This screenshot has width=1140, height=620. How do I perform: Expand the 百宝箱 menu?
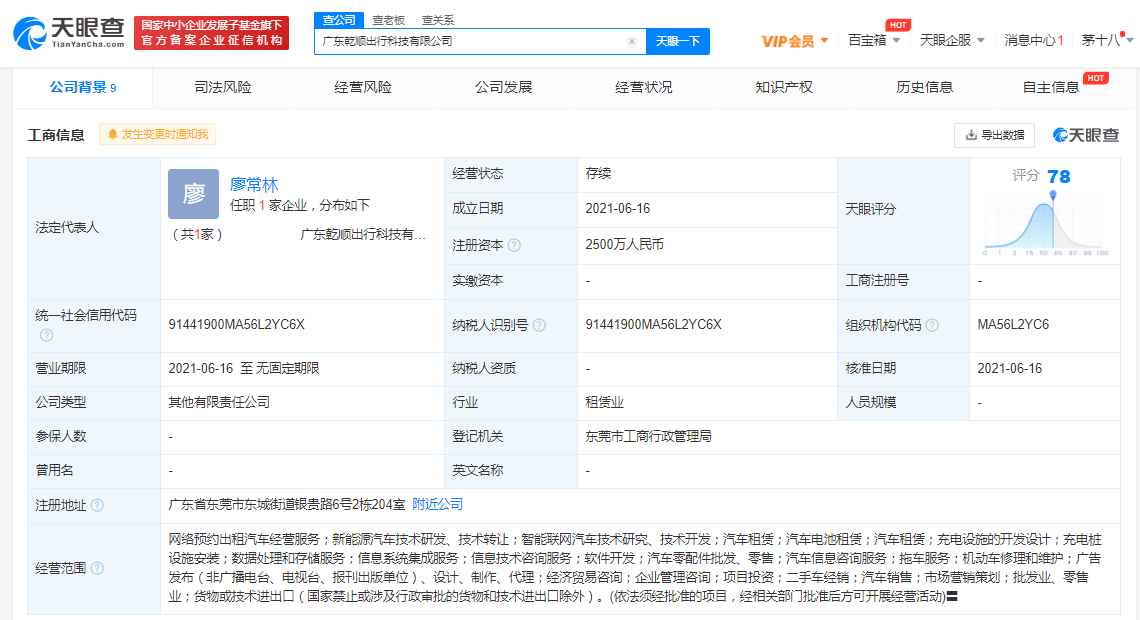click(875, 41)
